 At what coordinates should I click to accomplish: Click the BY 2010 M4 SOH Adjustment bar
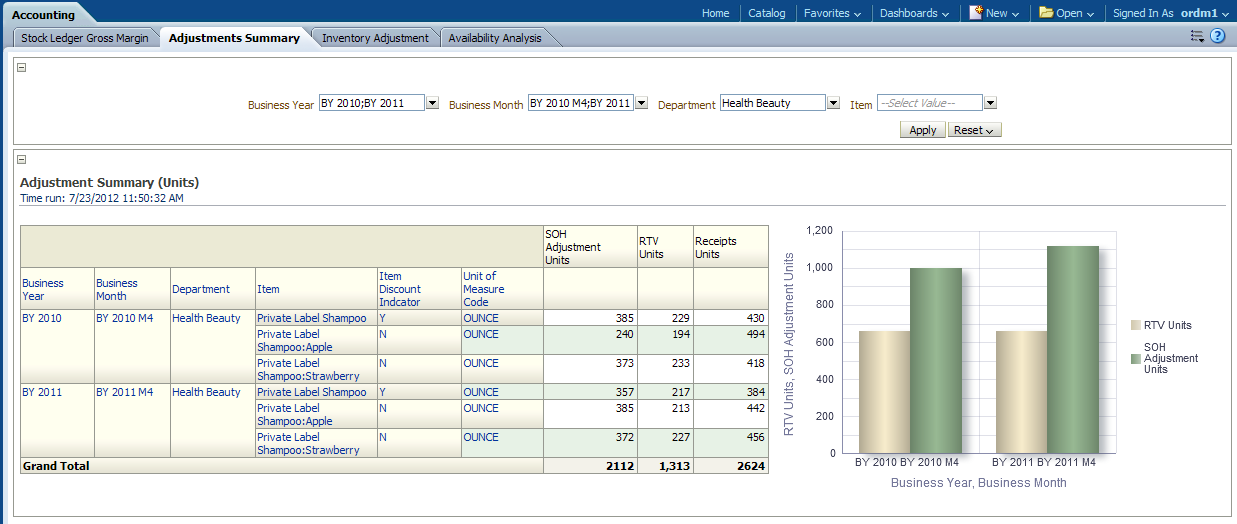pos(936,361)
